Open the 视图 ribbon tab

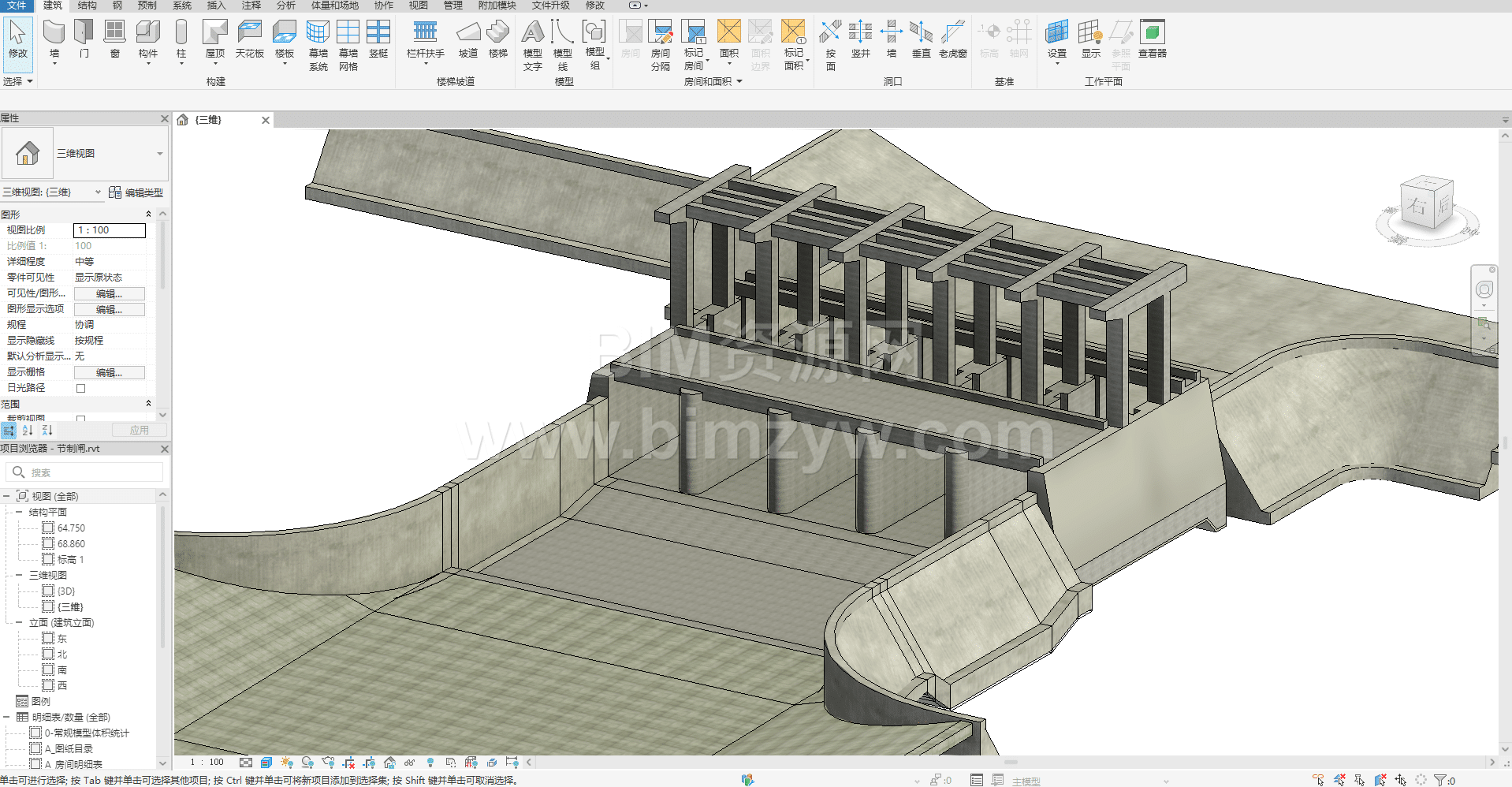[x=418, y=6]
